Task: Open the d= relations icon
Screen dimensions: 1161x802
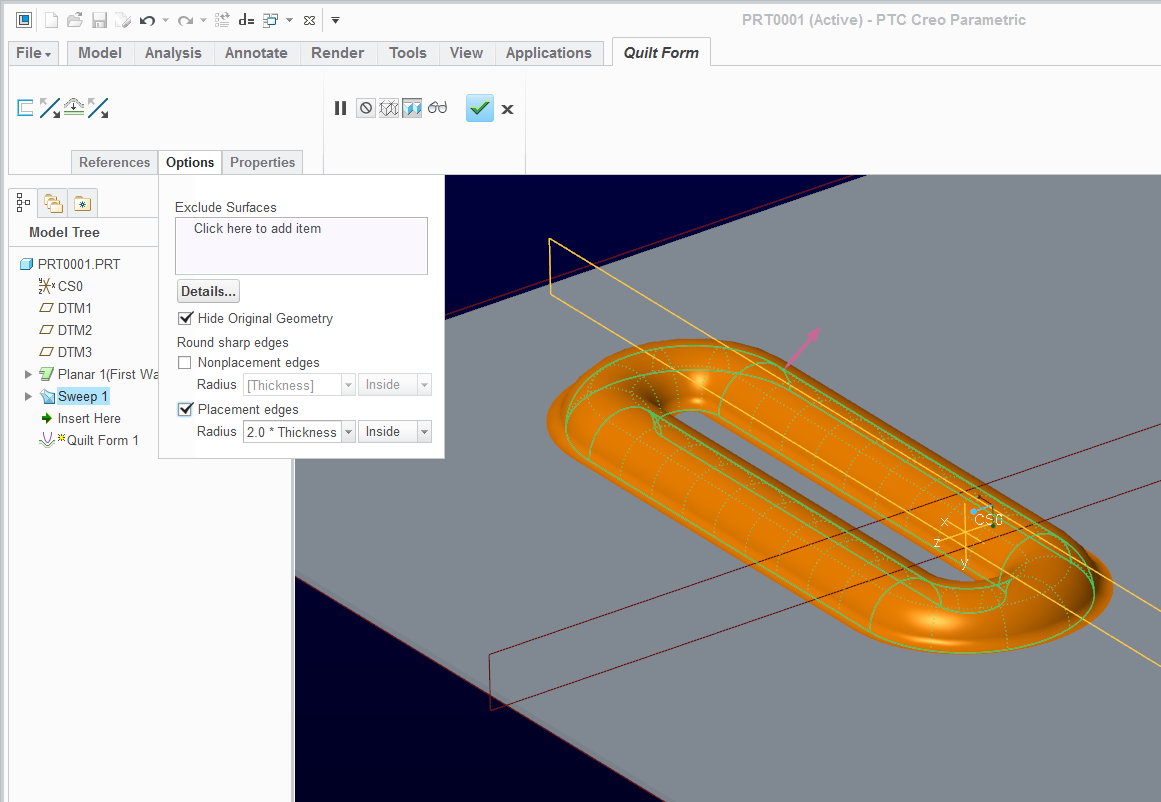Action: pos(247,20)
